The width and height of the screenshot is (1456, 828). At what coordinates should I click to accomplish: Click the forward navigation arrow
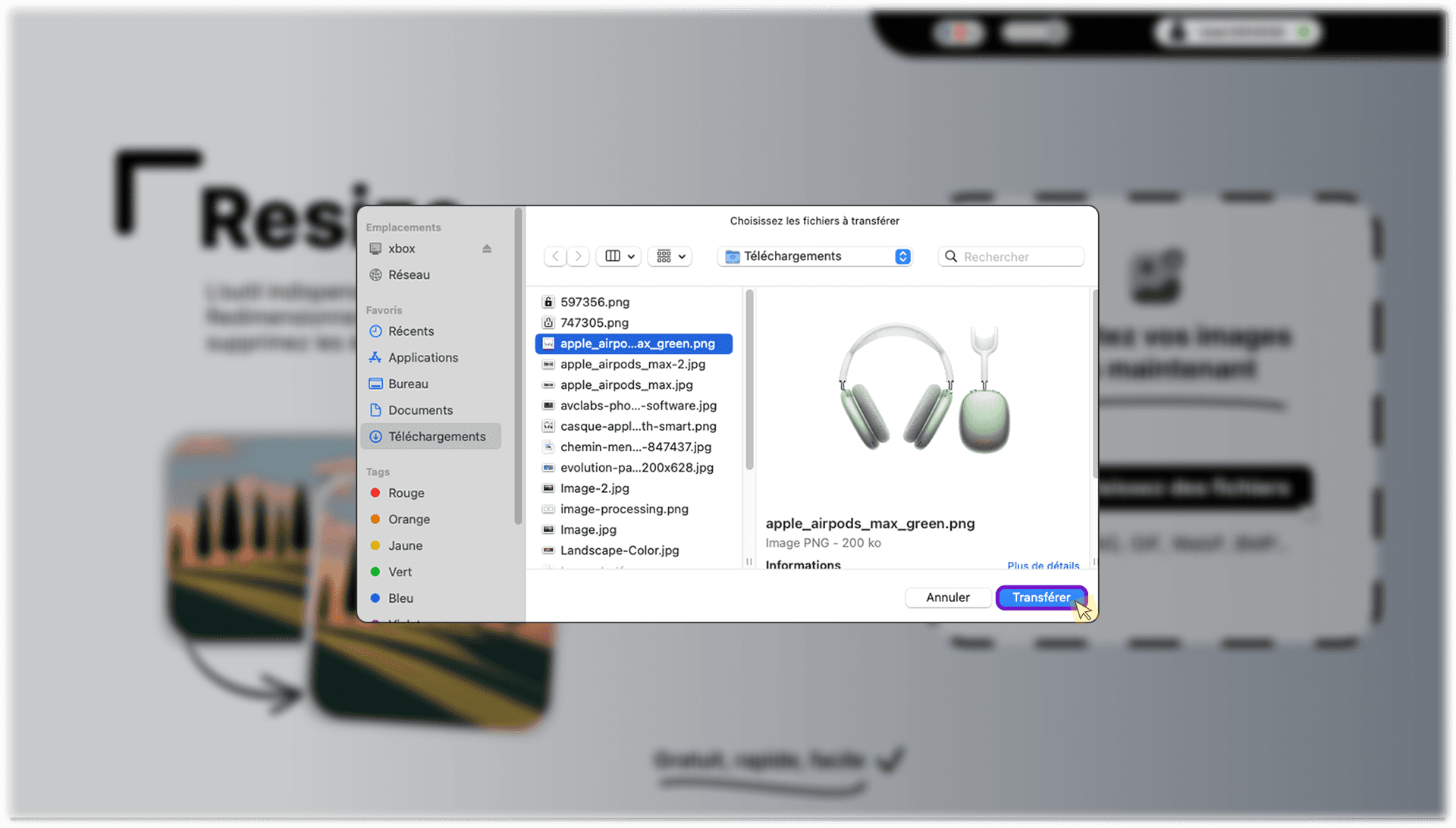579,256
